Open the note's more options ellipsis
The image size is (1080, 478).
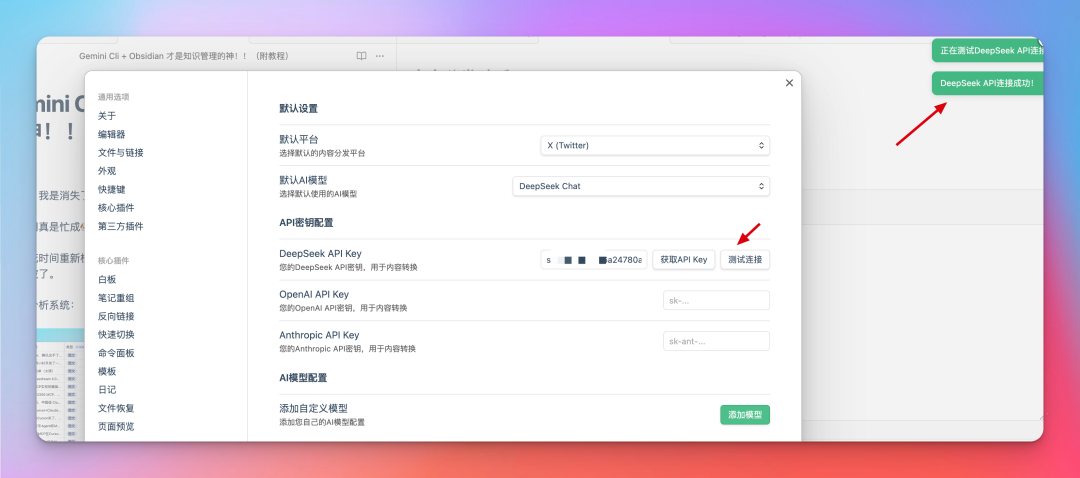click(380, 56)
